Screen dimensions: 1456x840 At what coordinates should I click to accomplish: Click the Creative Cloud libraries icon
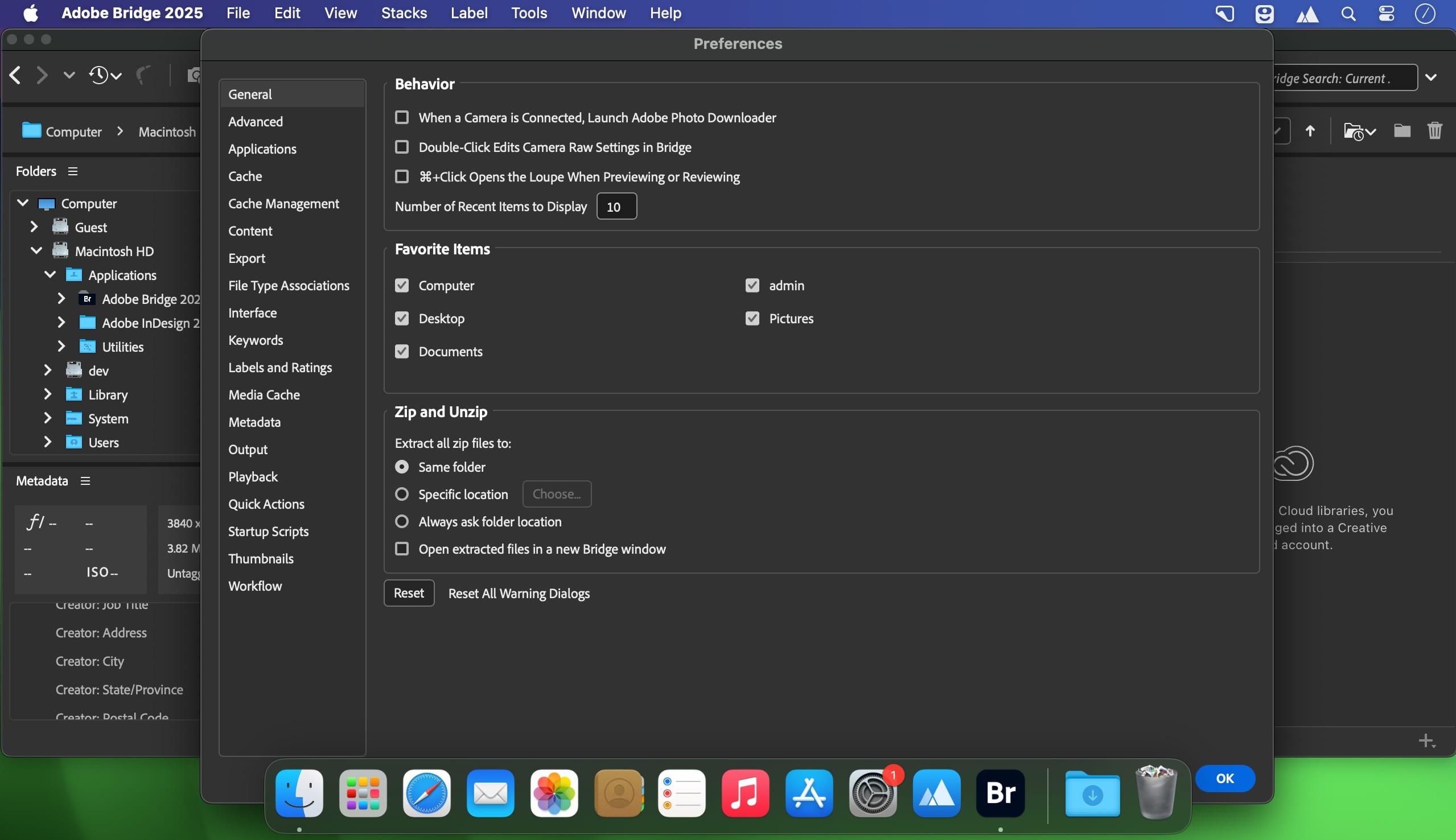(1293, 463)
